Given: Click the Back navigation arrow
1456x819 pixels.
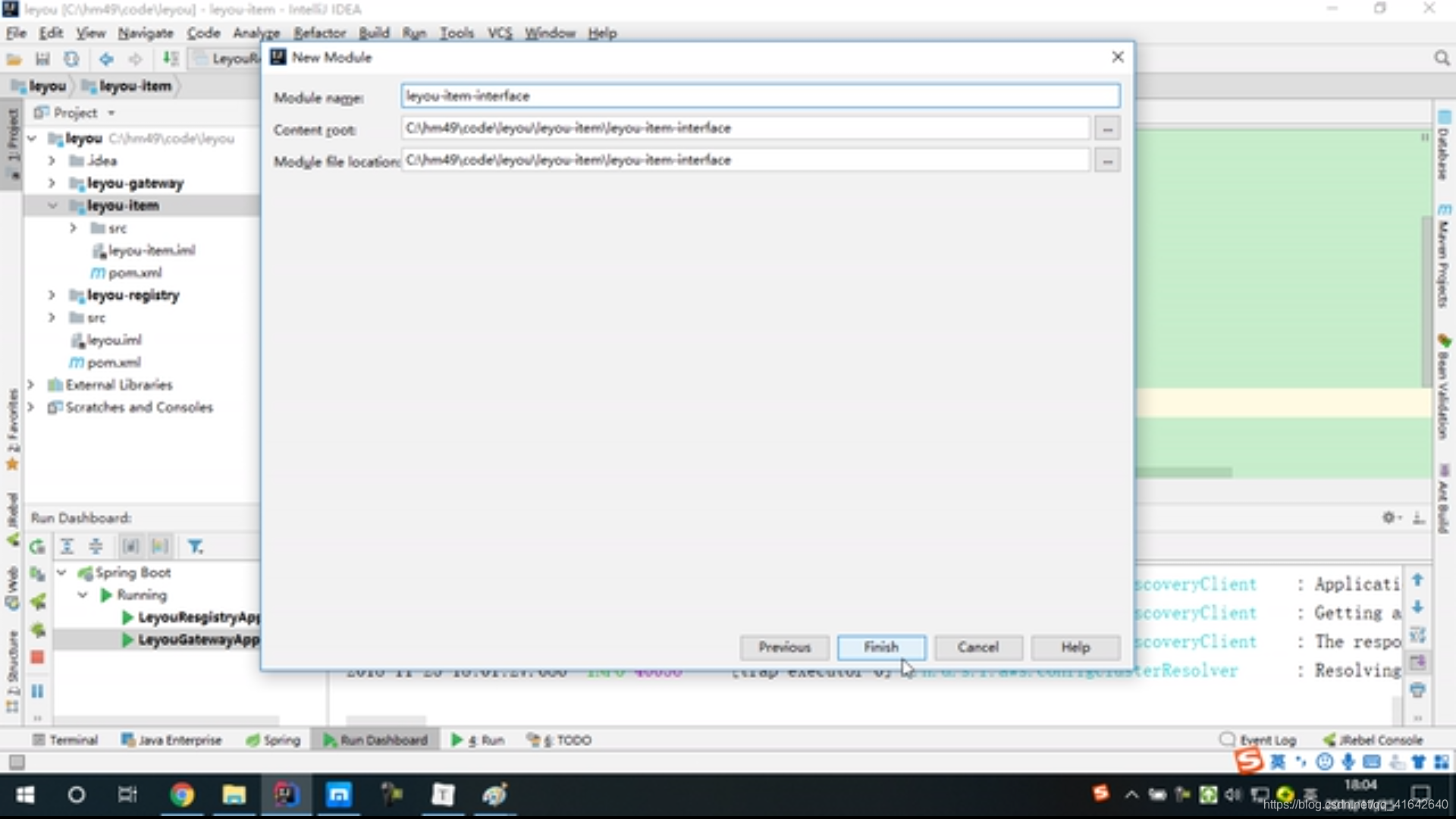Looking at the screenshot, I should pyautogui.click(x=106, y=59).
